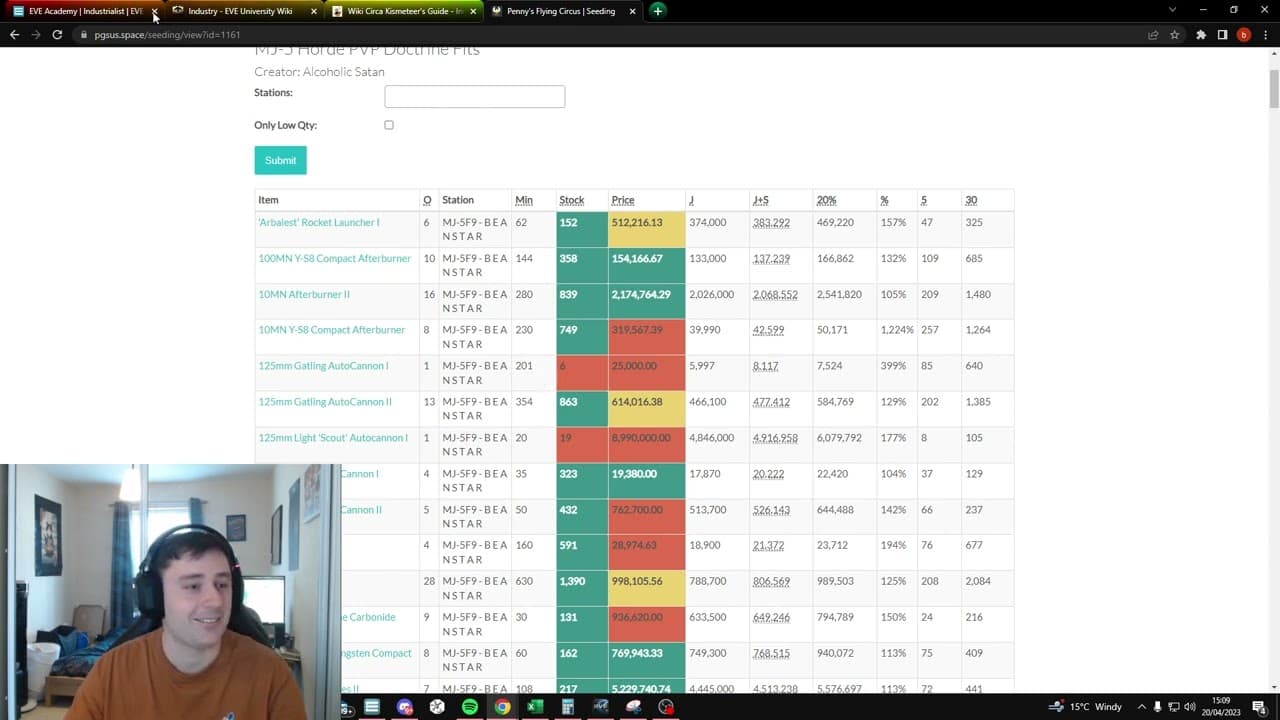Click red price cell 319,567.39
This screenshot has width=1280, height=720.
647,337
